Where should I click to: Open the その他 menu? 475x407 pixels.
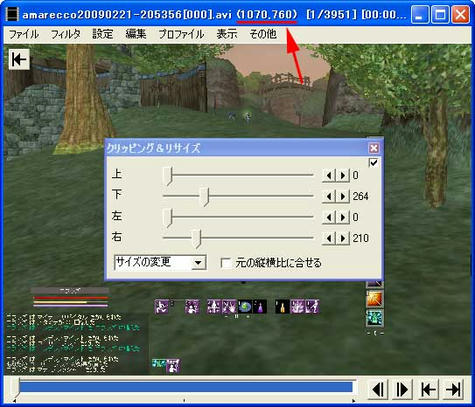[x=263, y=34]
